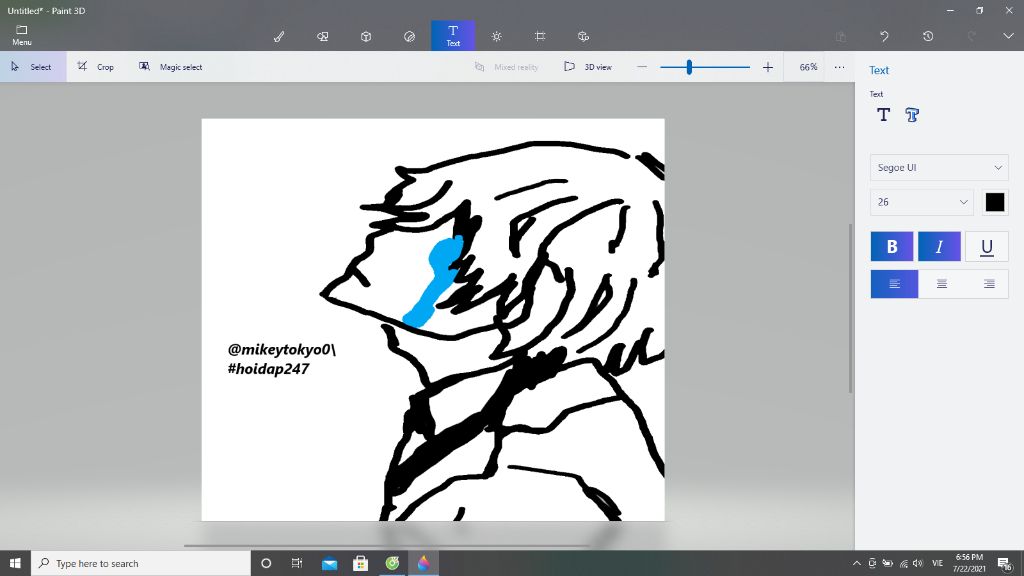Select the Brushes tool
The height and width of the screenshot is (576, 1024).
(279, 35)
